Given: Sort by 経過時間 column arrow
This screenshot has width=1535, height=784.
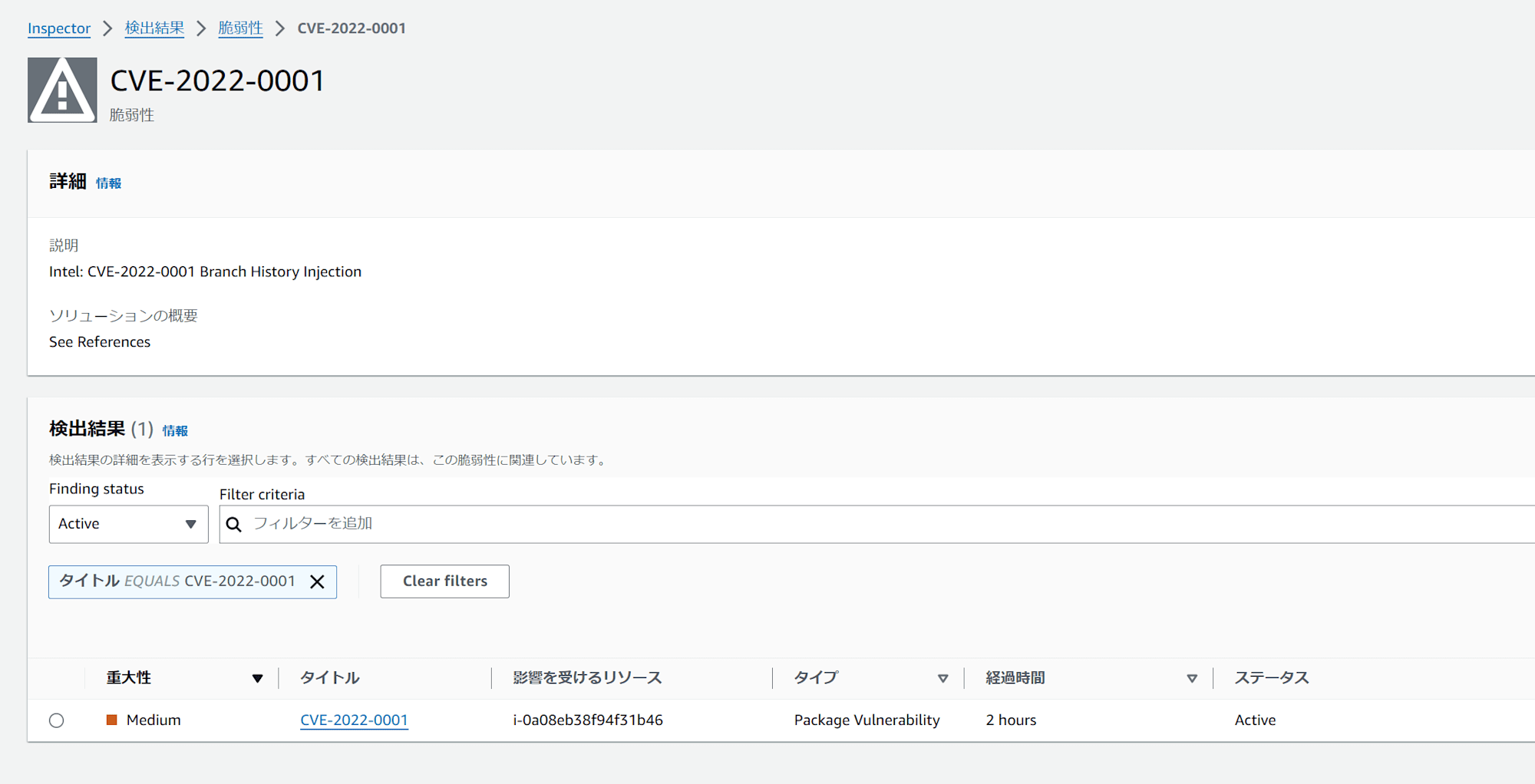Looking at the screenshot, I should 1192,678.
